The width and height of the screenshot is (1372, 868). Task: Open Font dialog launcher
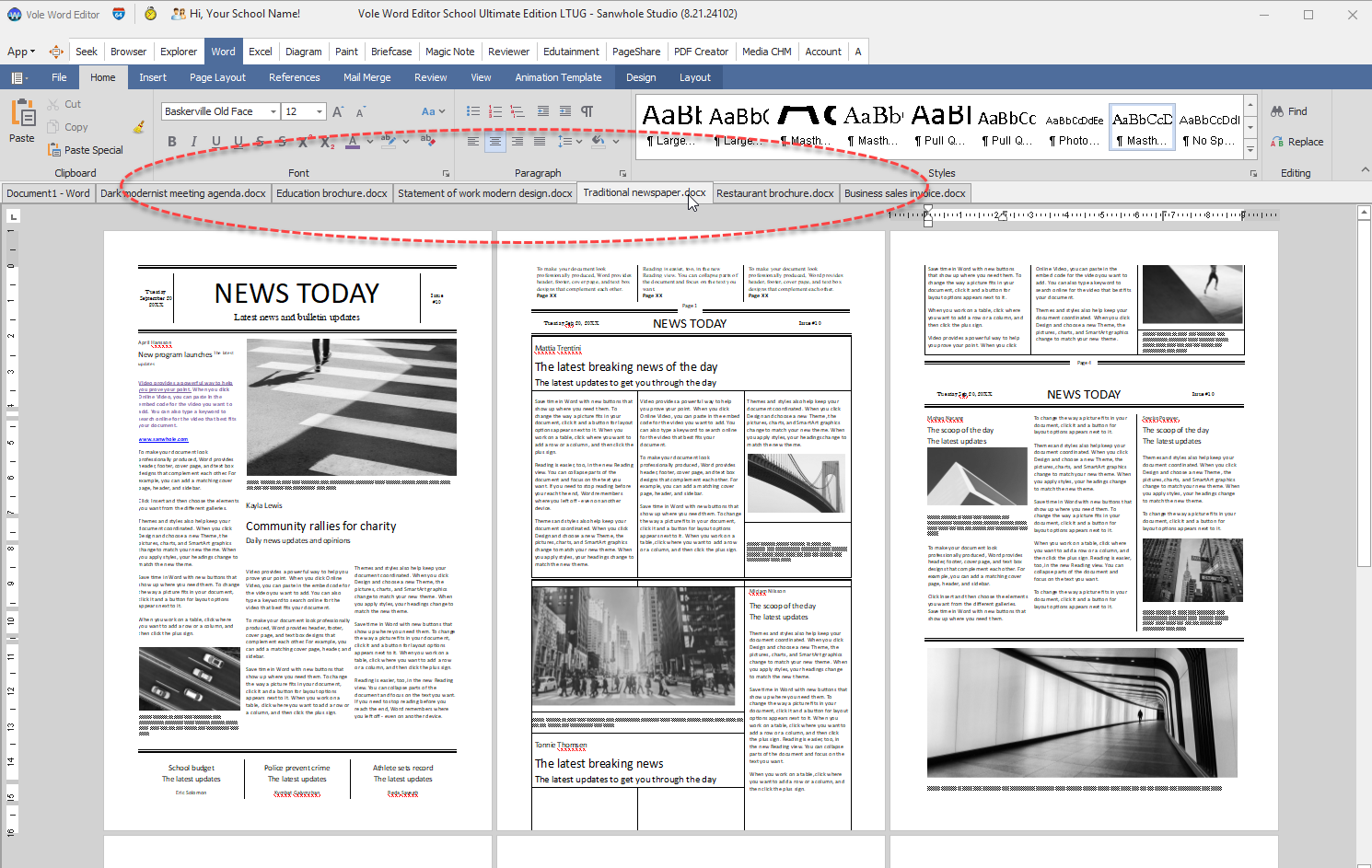click(447, 173)
